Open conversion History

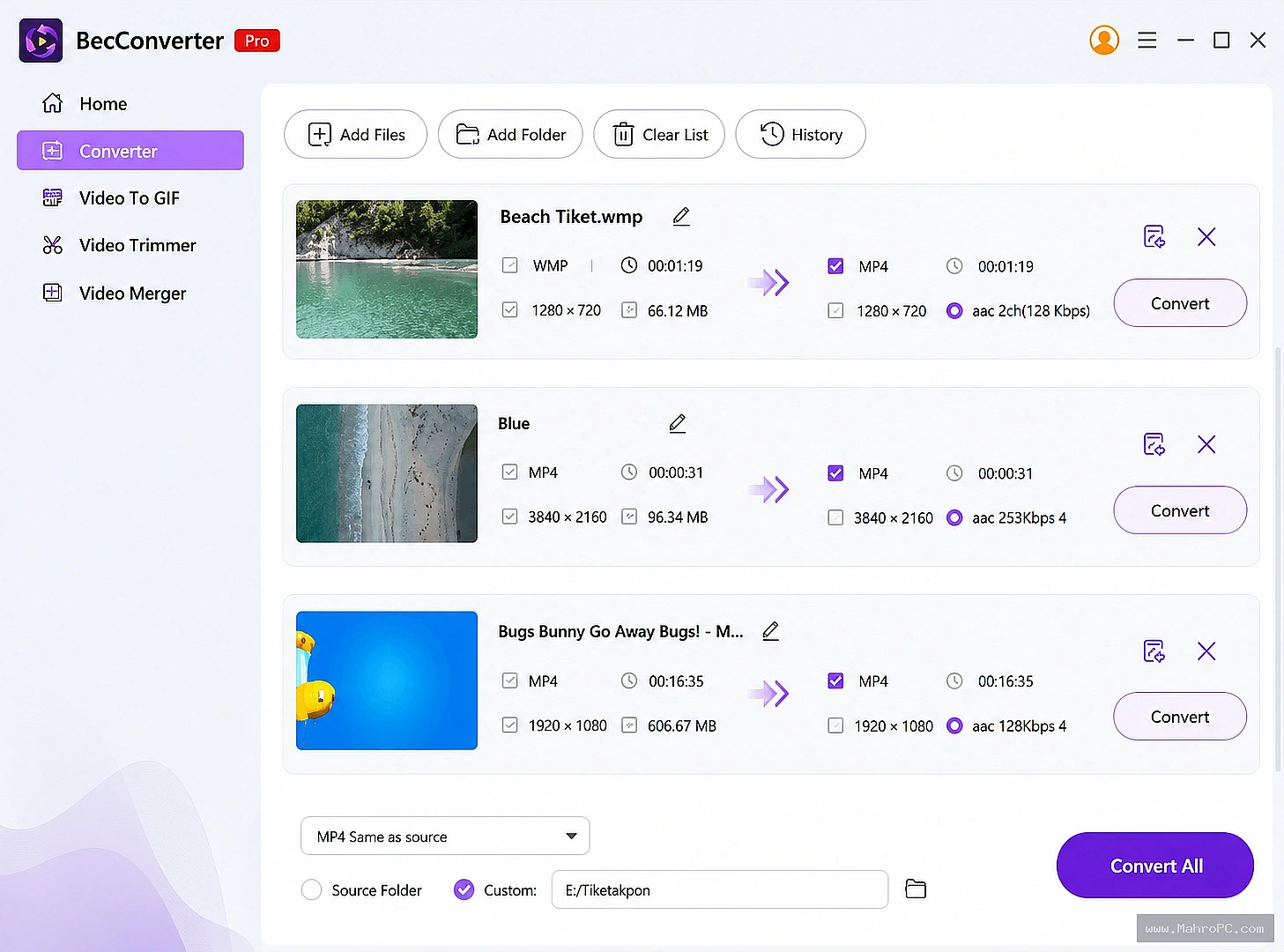pos(800,134)
